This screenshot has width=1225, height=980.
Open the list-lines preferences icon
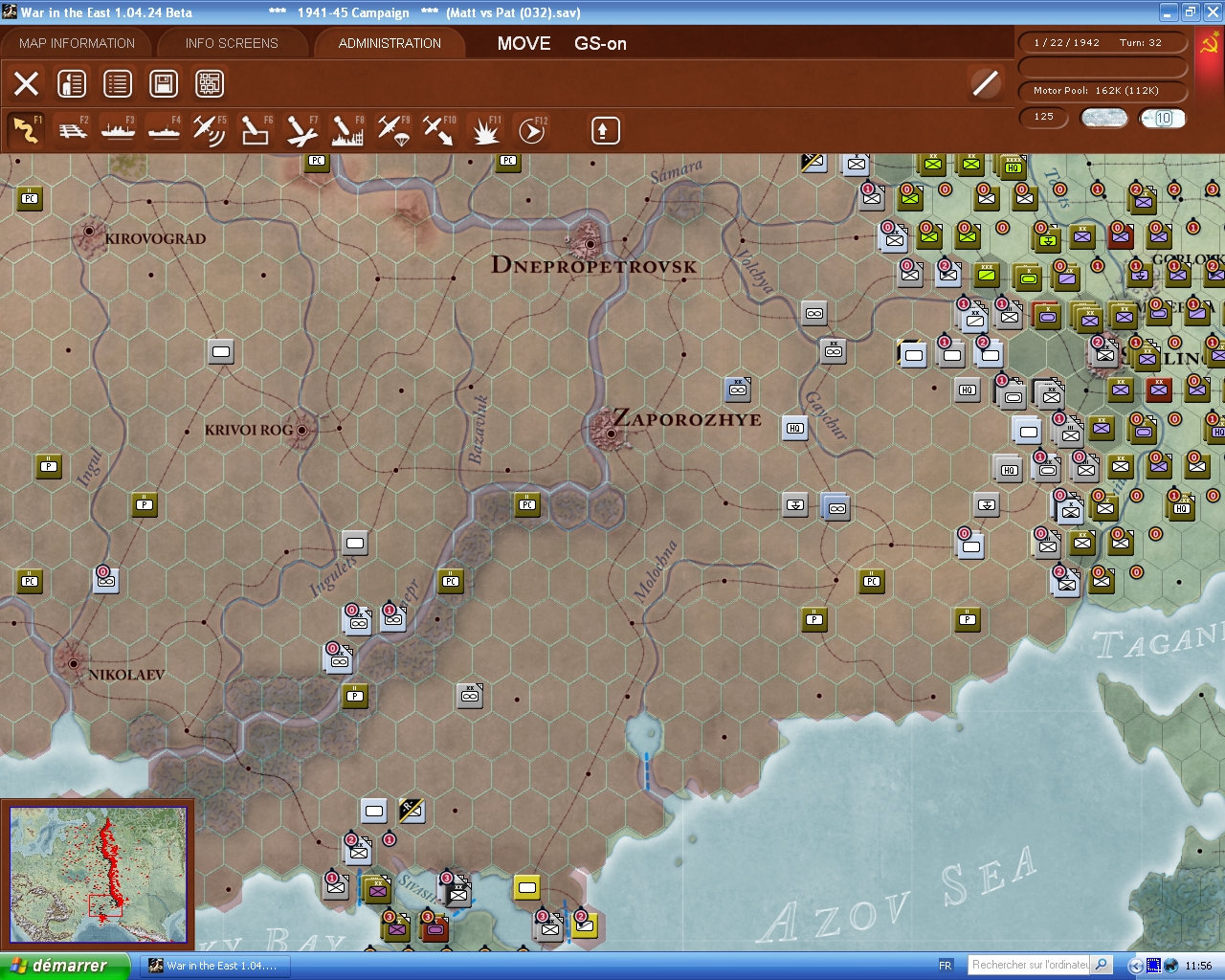118,83
